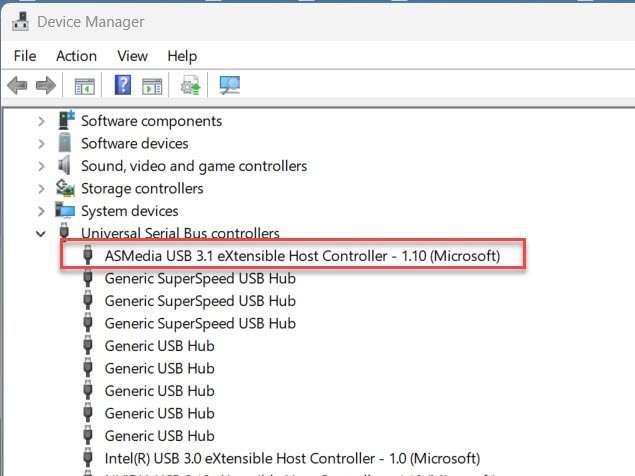Image resolution: width=635 pixels, height=476 pixels.
Task: Select Sound, video and game controllers
Action: click(194, 166)
